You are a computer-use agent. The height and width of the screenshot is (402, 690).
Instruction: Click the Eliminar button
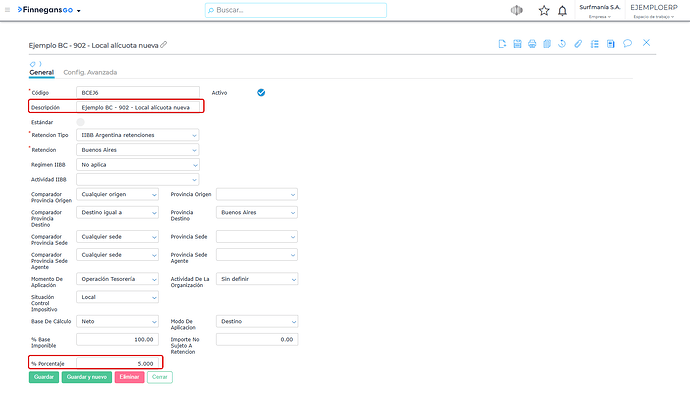click(x=129, y=377)
